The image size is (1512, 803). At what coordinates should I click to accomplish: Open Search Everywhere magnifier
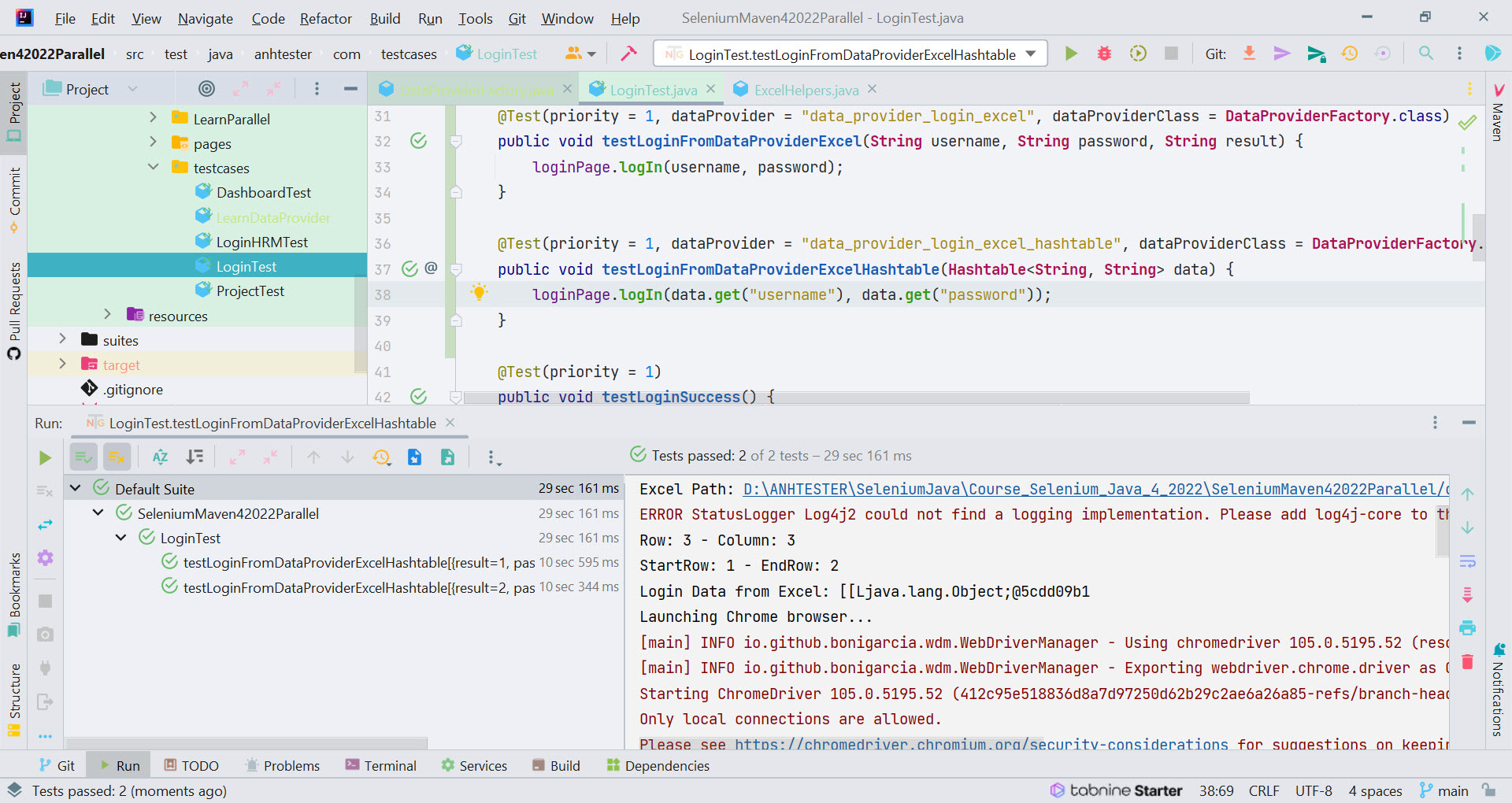[x=1426, y=54]
